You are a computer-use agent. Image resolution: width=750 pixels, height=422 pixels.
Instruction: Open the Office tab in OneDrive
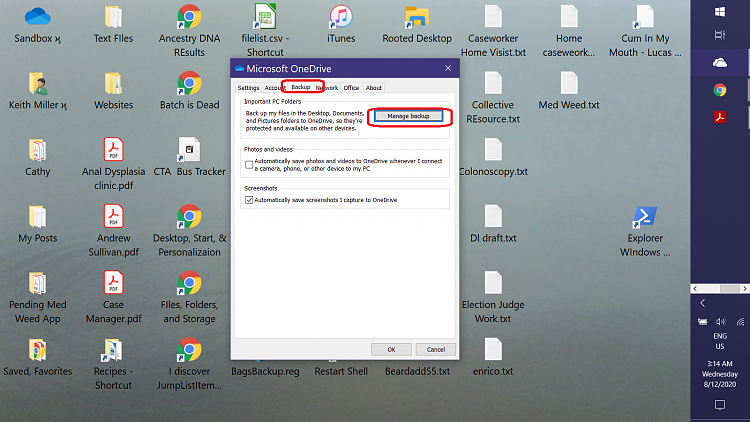tap(351, 88)
